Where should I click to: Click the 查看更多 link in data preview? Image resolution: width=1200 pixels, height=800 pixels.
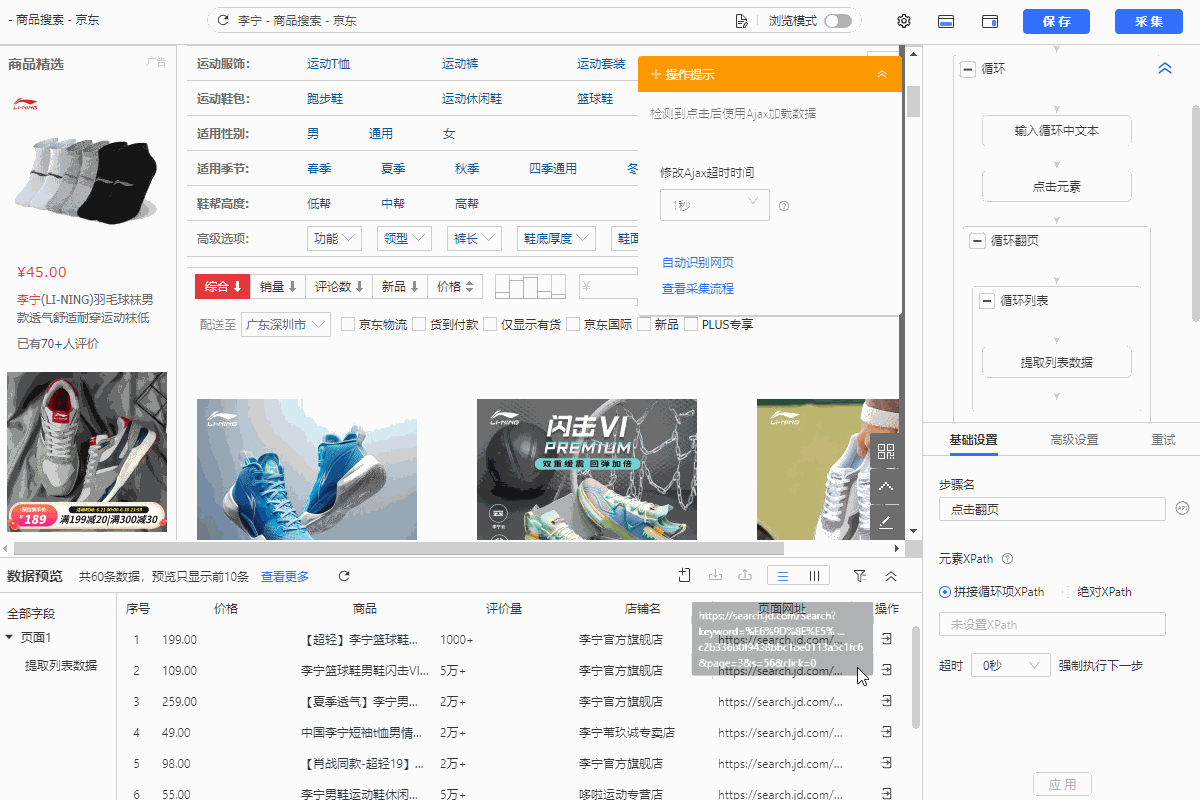[x=285, y=577]
